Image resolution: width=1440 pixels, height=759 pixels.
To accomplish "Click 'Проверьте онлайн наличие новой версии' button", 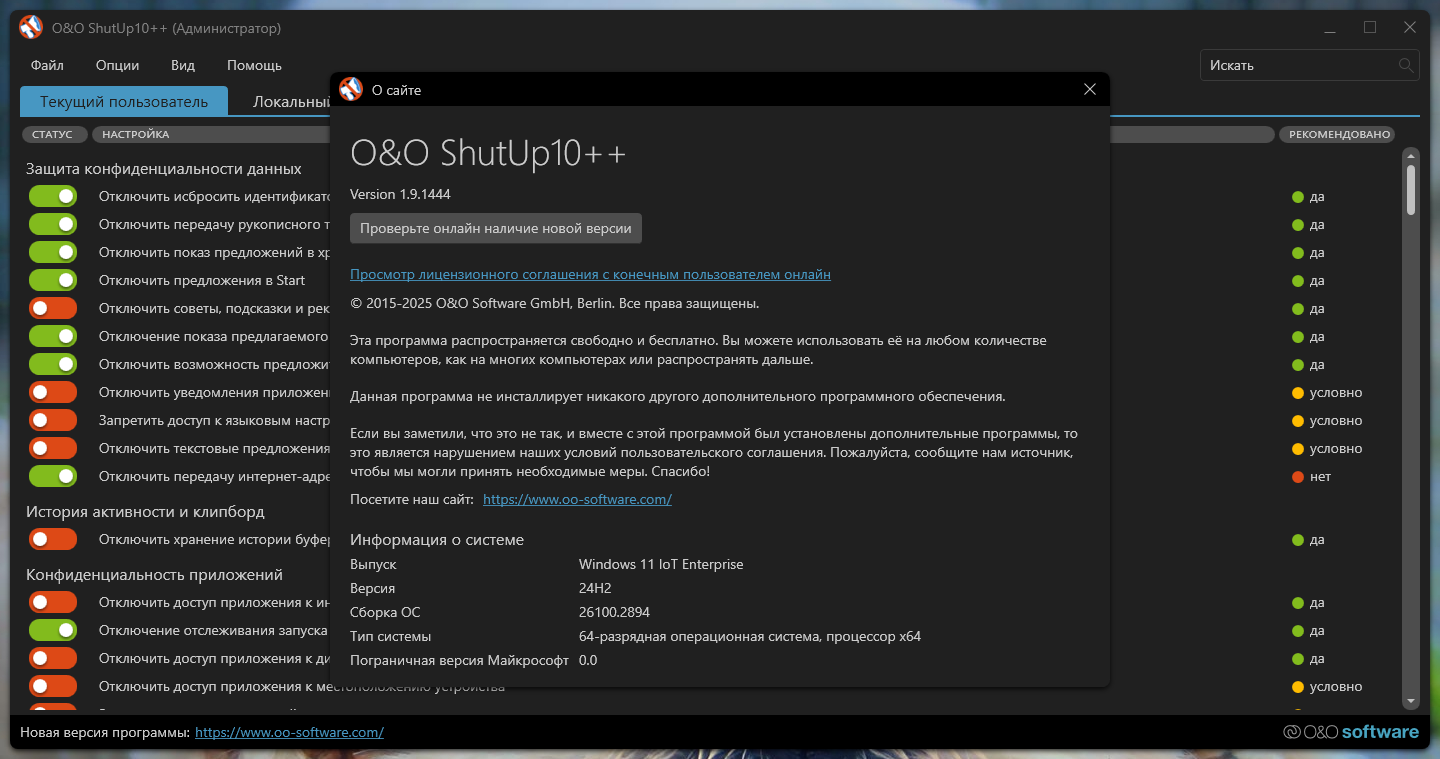I will (x=496, y=228).
